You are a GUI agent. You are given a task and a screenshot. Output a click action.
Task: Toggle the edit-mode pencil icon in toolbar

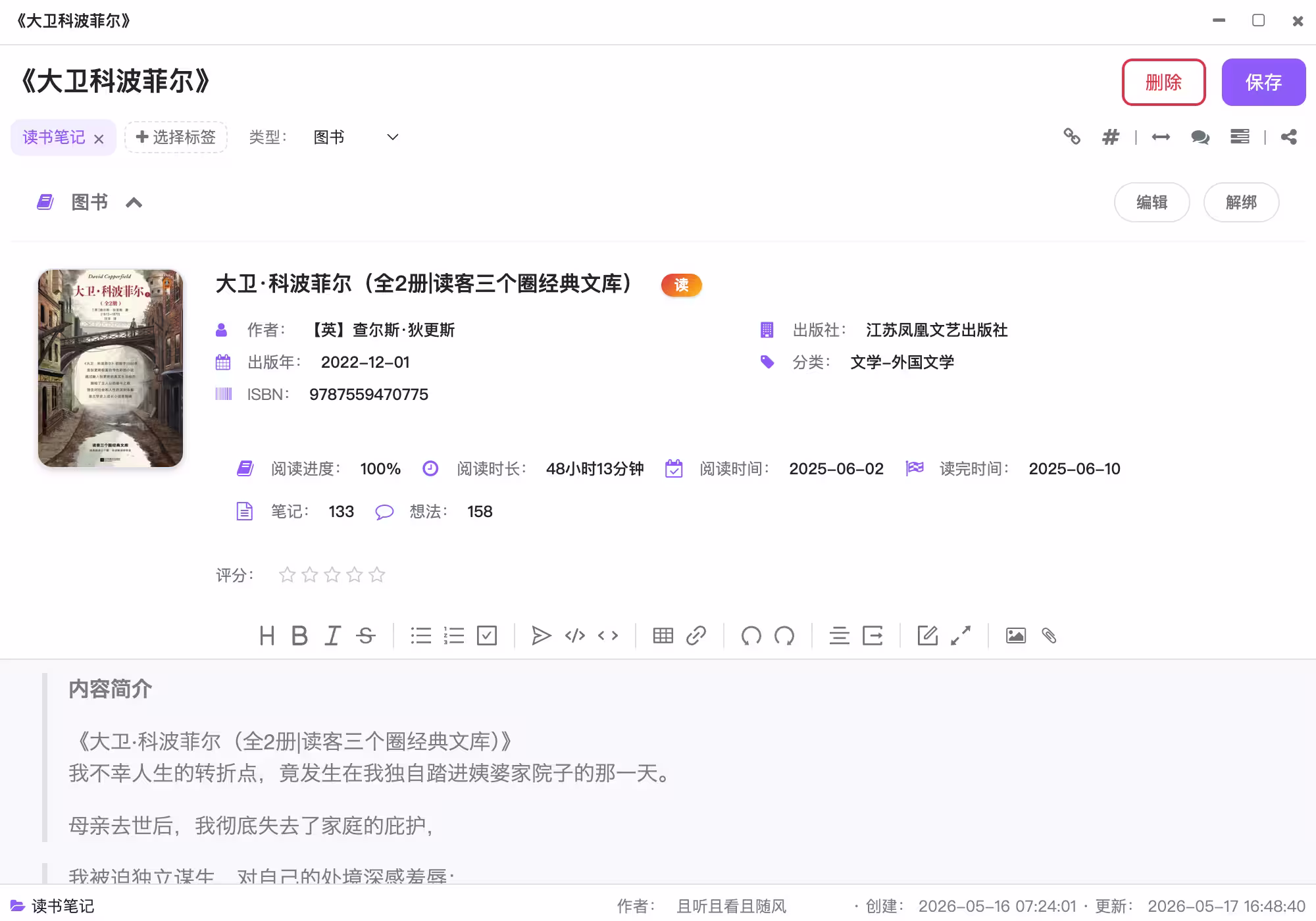(928, 635)
